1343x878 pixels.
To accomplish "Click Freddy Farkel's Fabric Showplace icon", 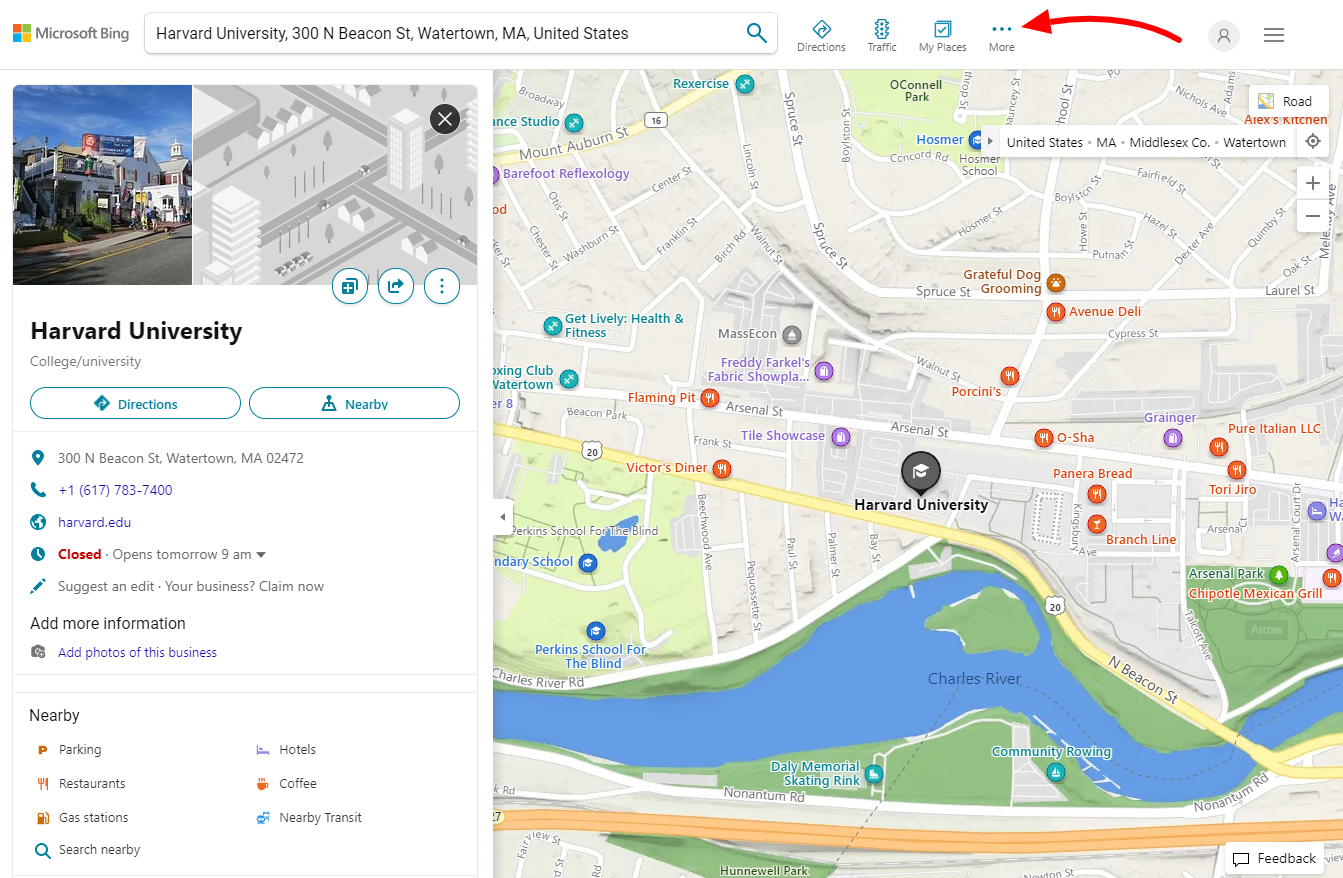I will 823,371.
